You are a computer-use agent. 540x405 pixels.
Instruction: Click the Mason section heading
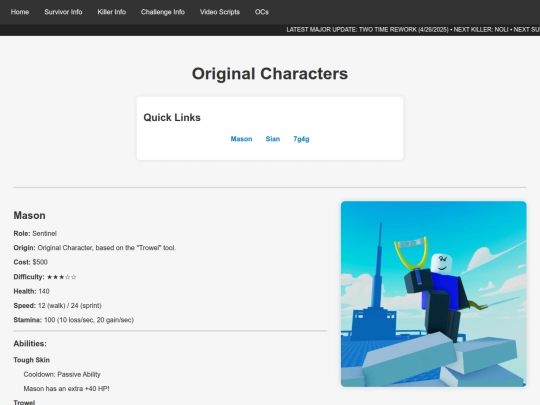[x=29, y=216]
